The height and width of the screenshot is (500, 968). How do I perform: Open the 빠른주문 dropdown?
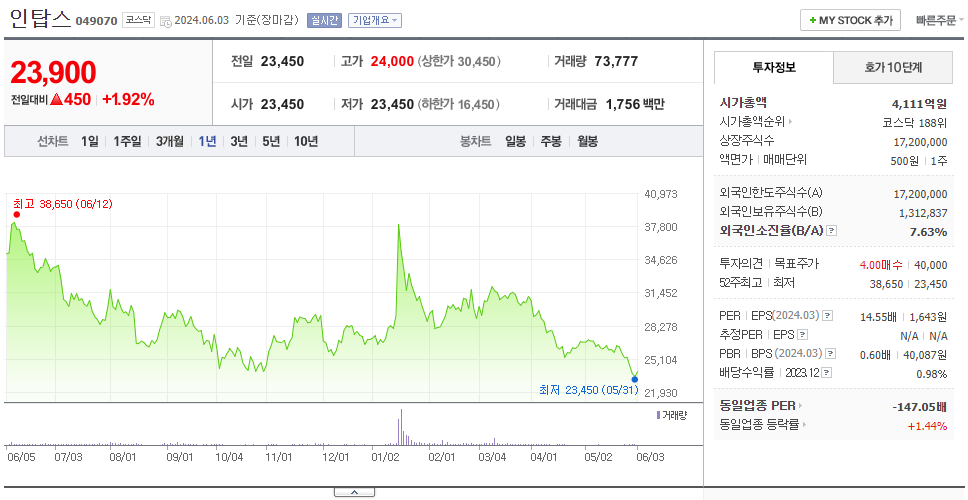[940, 20]
